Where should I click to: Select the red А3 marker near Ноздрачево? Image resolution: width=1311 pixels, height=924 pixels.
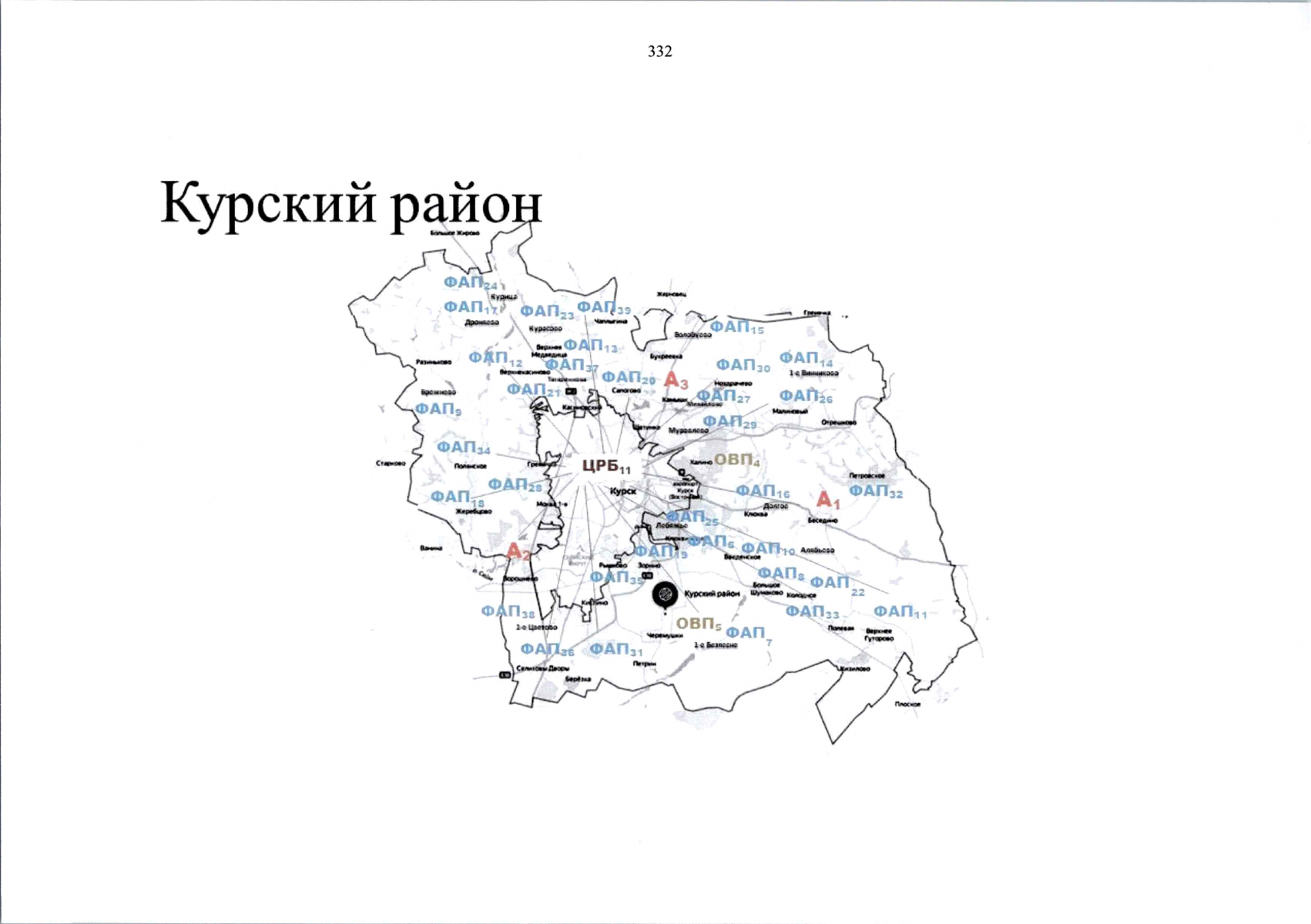click(677, 380)
